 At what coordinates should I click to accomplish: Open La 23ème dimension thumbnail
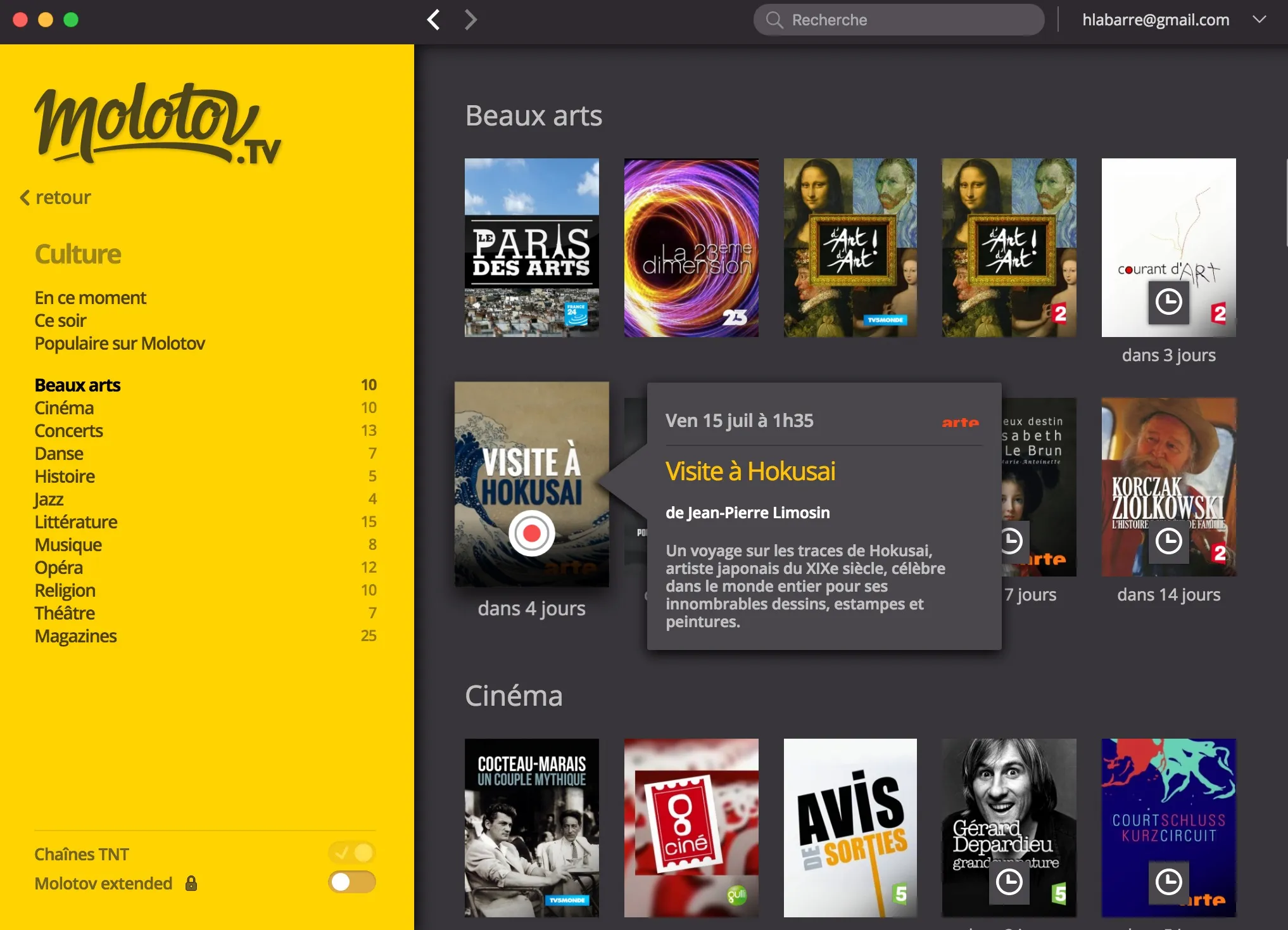(691, 248)
